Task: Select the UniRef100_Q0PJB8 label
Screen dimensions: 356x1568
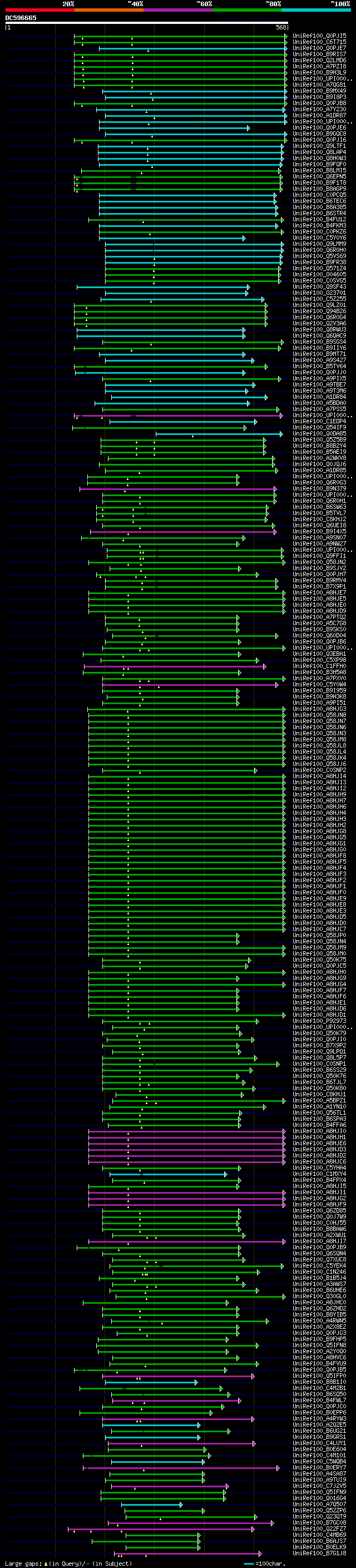Action: (319, 103)
